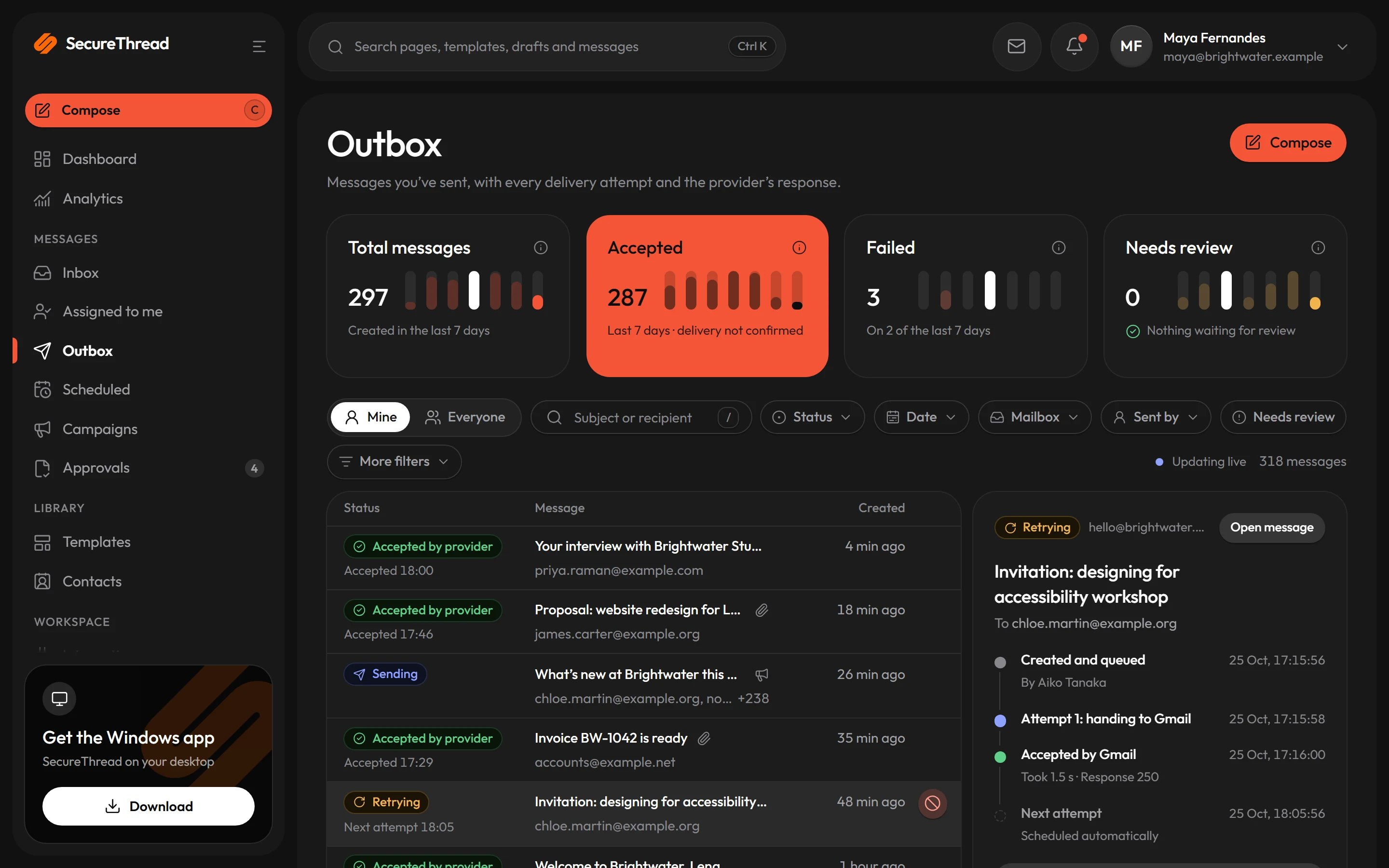The height and width of the screenshot is (868, 1389).
Task: Click the cancel icon on the Retrying row
Action: (932, 803)
